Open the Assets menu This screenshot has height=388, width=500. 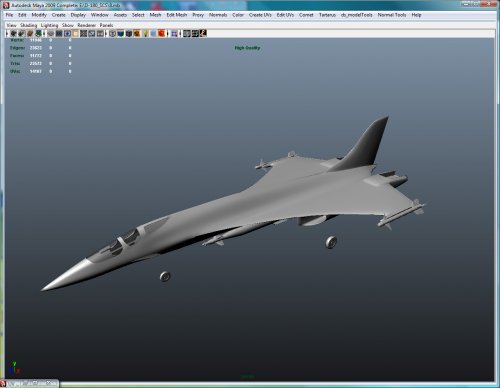tap(120, 15)
